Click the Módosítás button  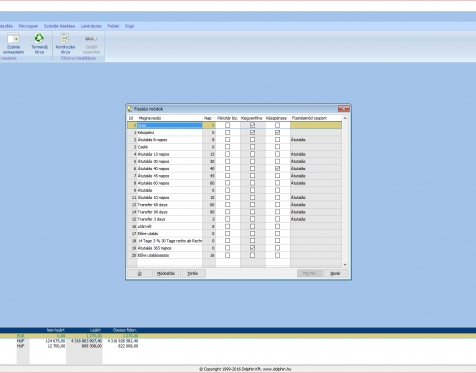166,273
